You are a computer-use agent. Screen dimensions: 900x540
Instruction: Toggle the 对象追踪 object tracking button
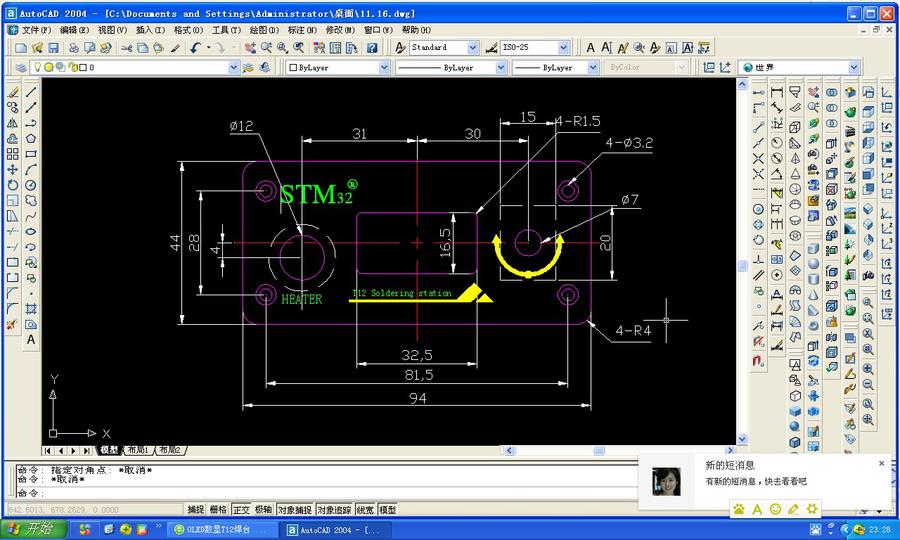334,510
